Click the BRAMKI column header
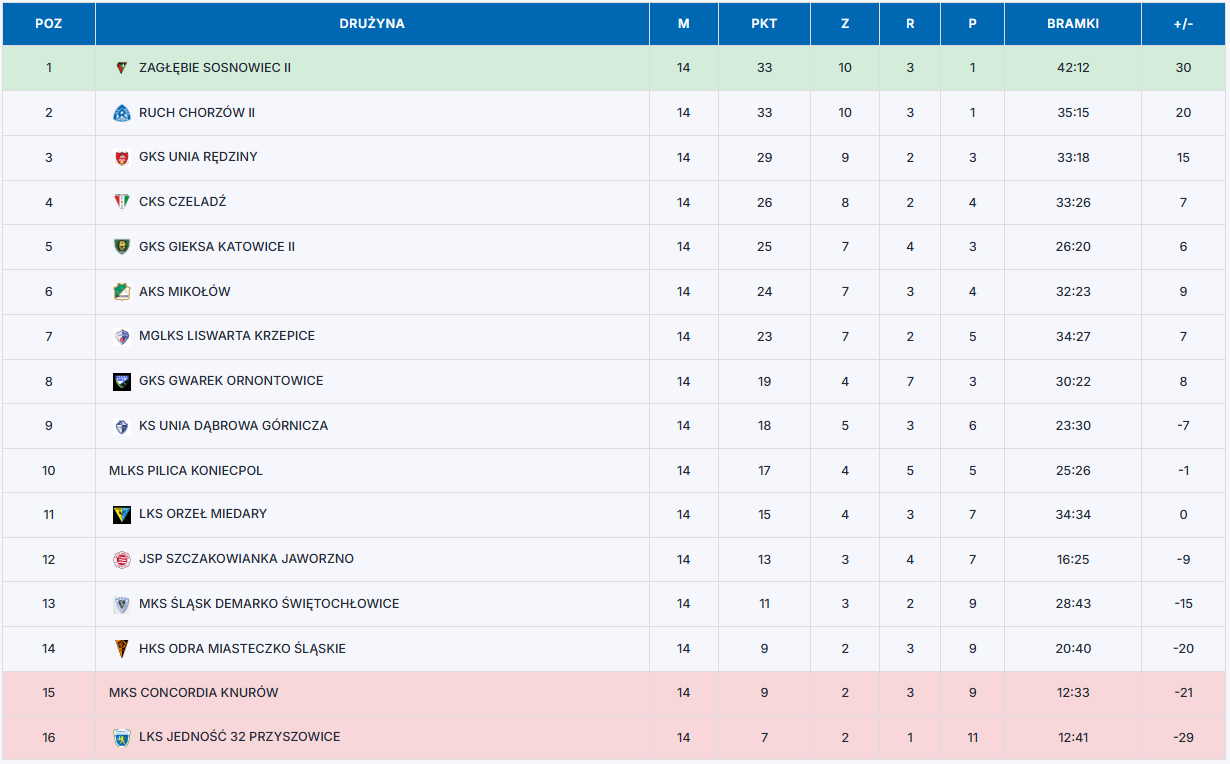Viewport: 1230px width, 764px height. [1073, 24]
